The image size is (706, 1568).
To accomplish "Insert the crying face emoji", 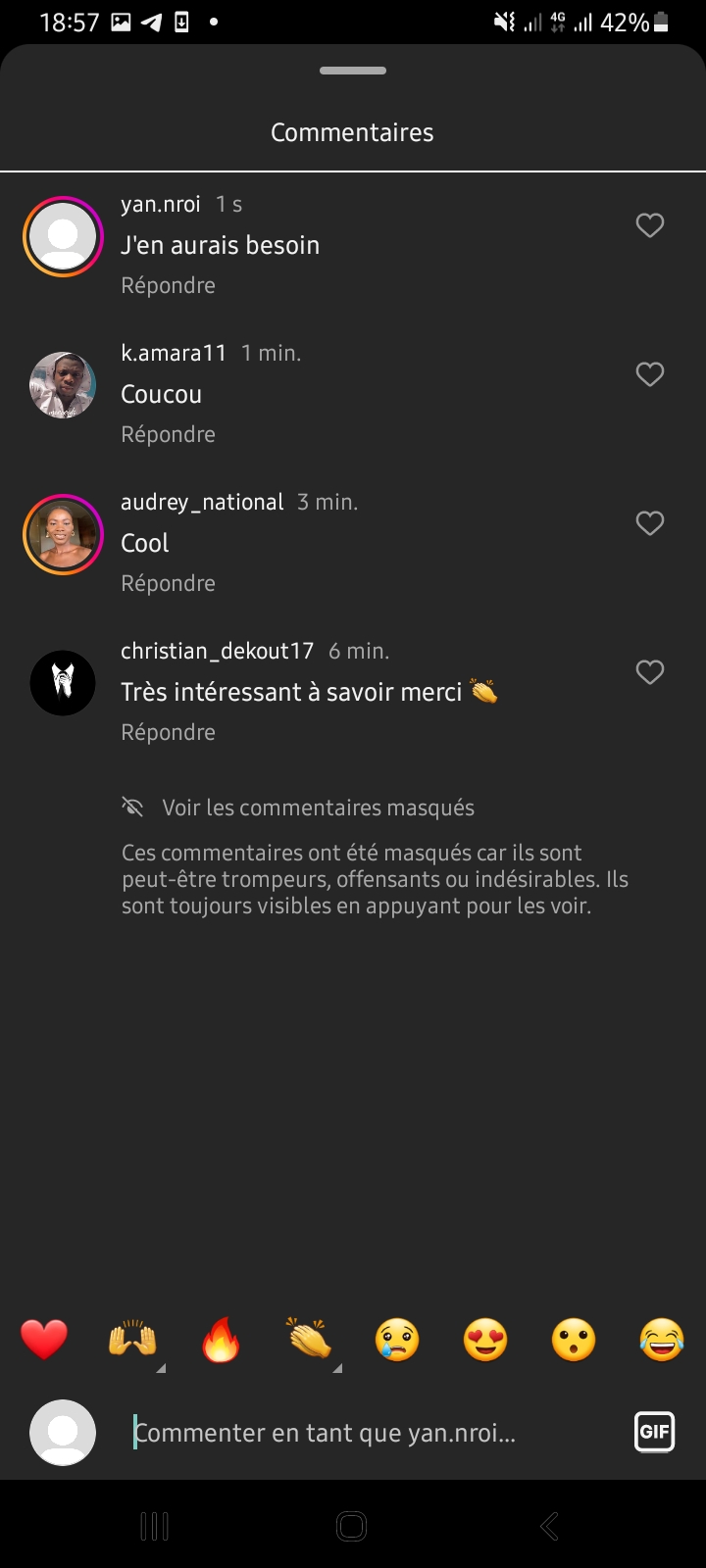I will pyautogui.click(x=397, y=1340).
